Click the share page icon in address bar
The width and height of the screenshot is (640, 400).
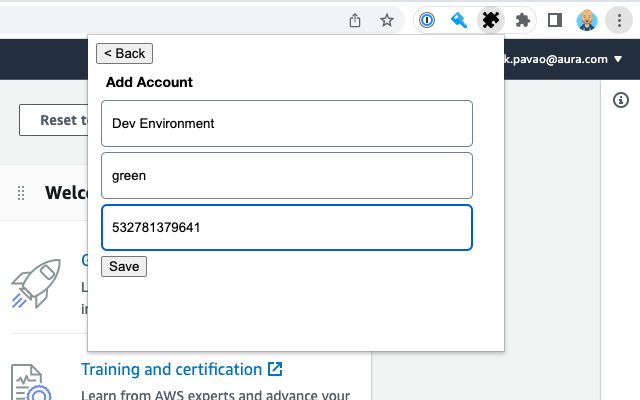[x=355, y=20]
